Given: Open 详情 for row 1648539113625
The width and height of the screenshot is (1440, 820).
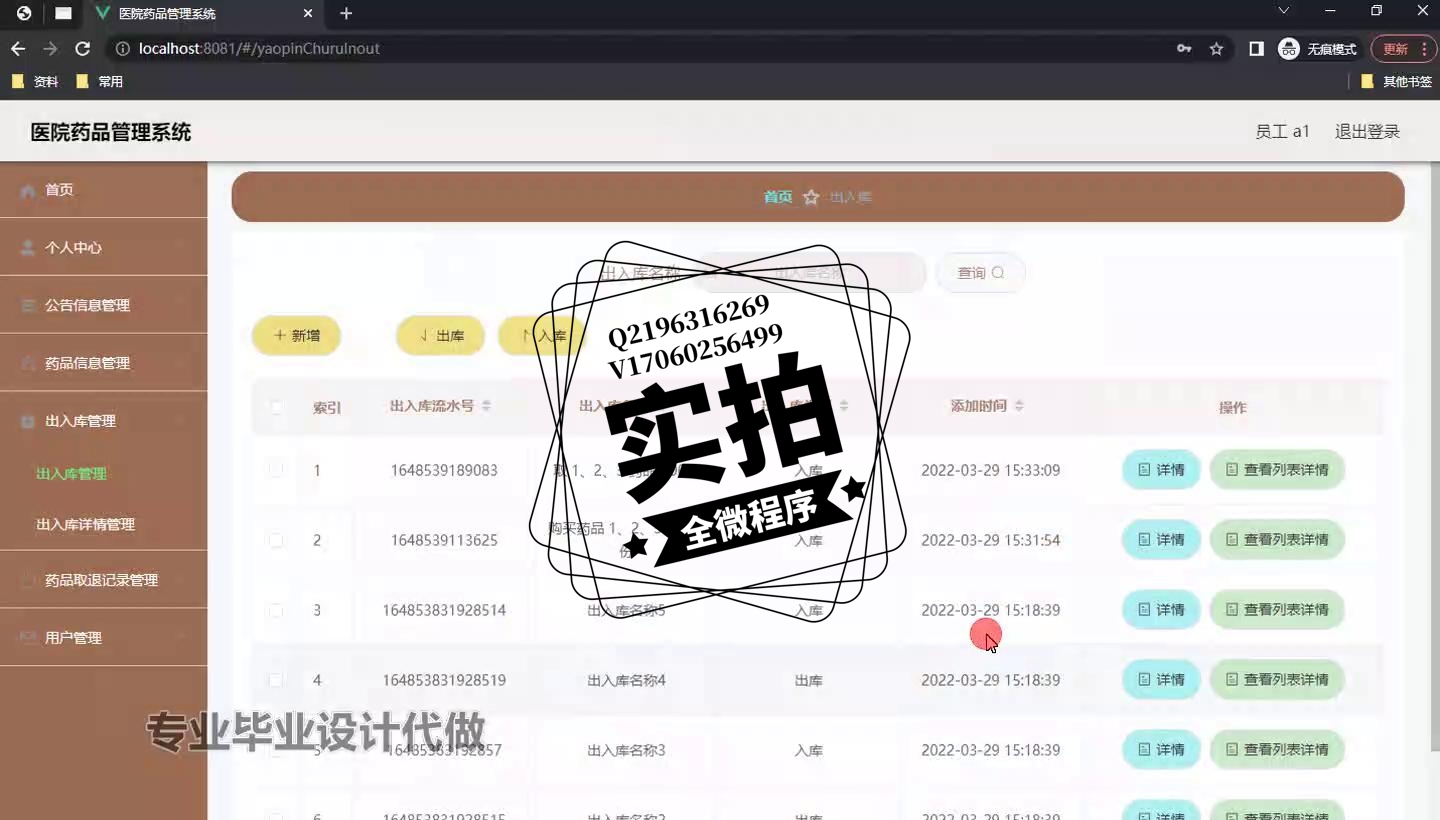Looking at the screenshot, I should tap(1161, 540).
